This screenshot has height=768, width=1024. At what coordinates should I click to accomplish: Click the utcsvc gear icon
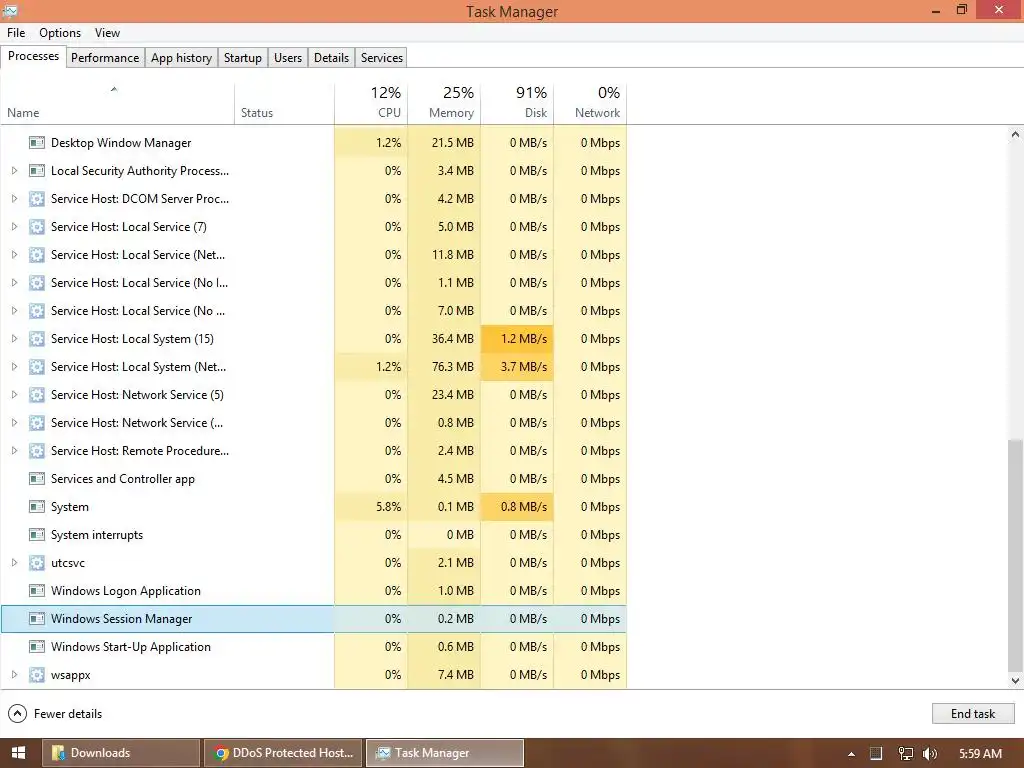coord(37,562)
